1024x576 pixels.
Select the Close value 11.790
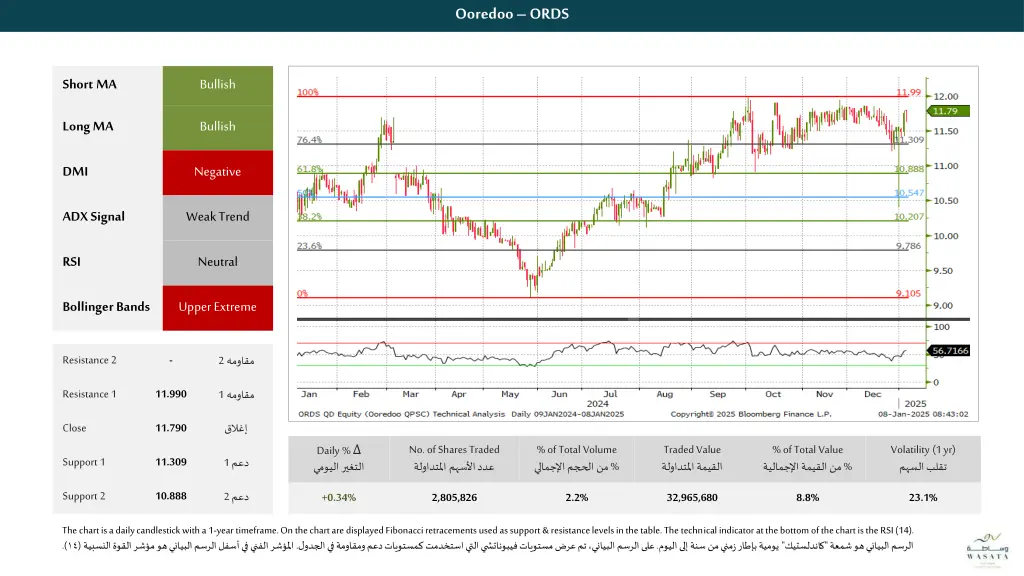(171, 428)
